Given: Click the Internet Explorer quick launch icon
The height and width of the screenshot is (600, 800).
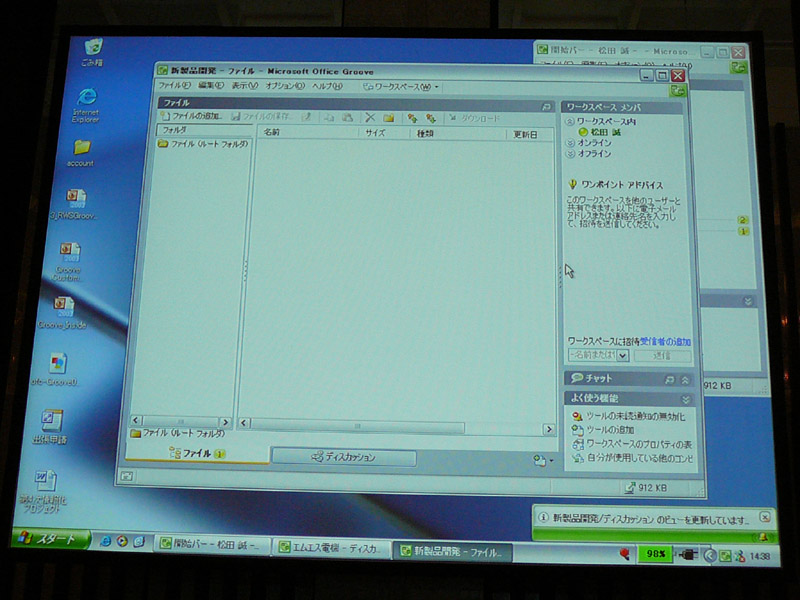Looking at the screenshot, I should pos(106,541).
